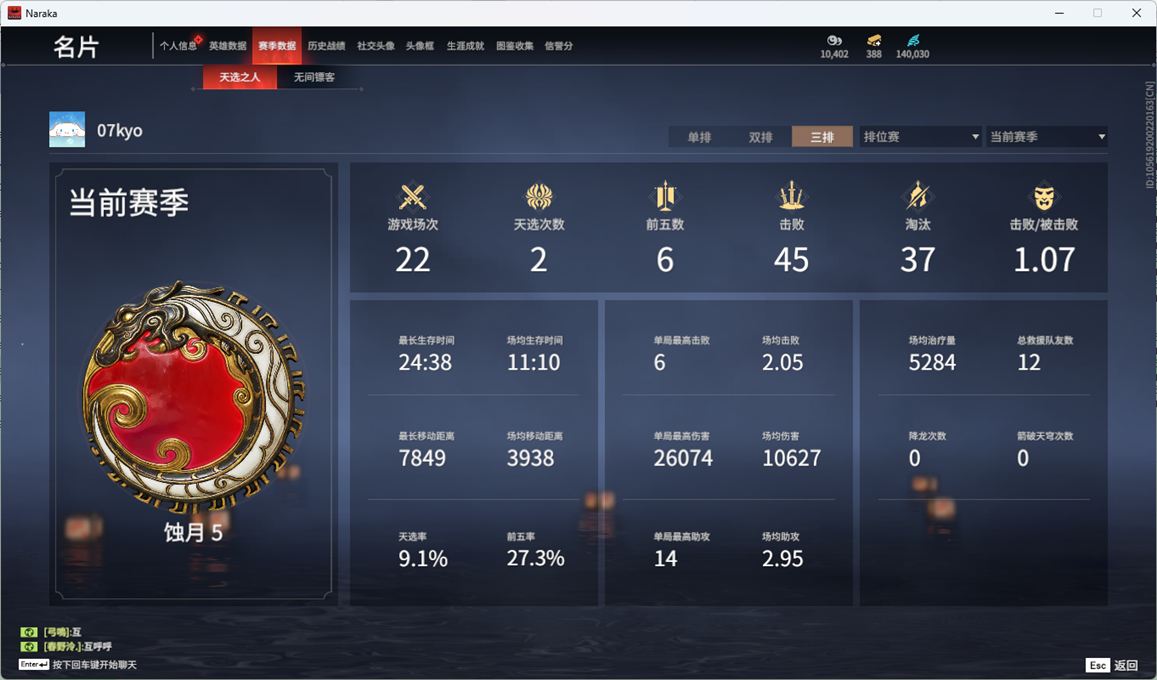Expand the 当前赛季 season dropdown
Viewport: 1157px width, 680px height.
coord(1046,136)
